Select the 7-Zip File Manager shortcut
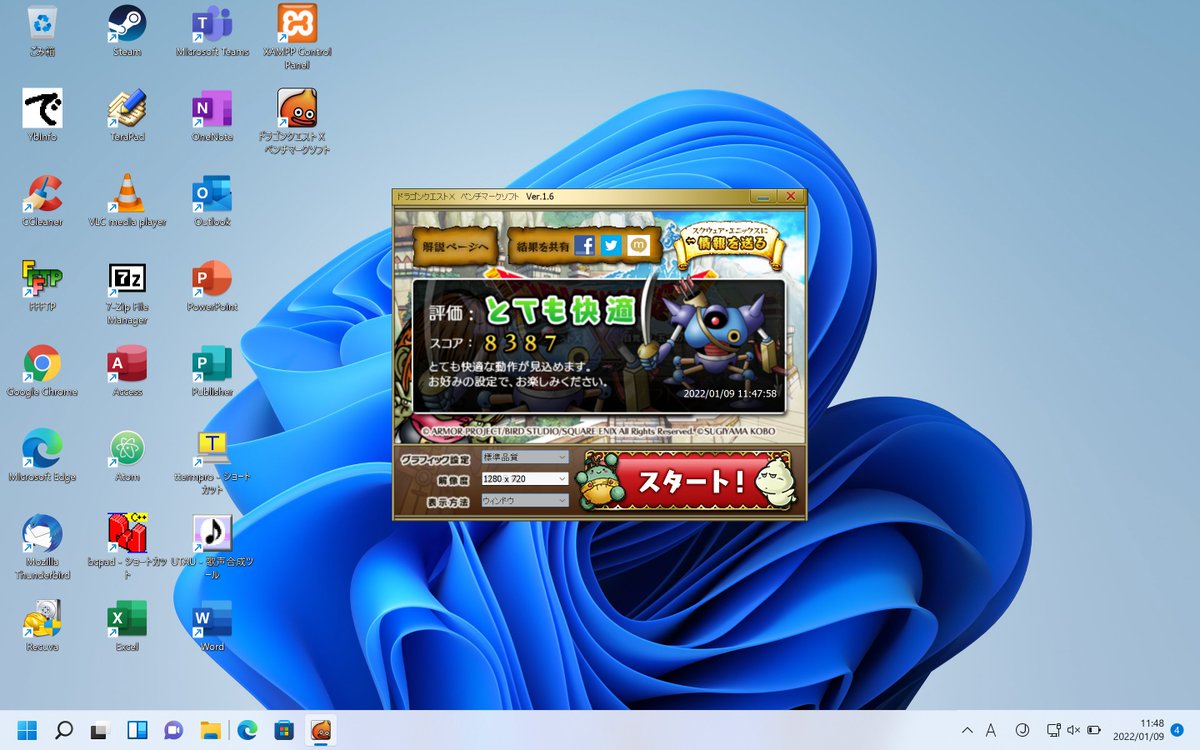The height and width of the screenshot is (750, 1200). 127,292
